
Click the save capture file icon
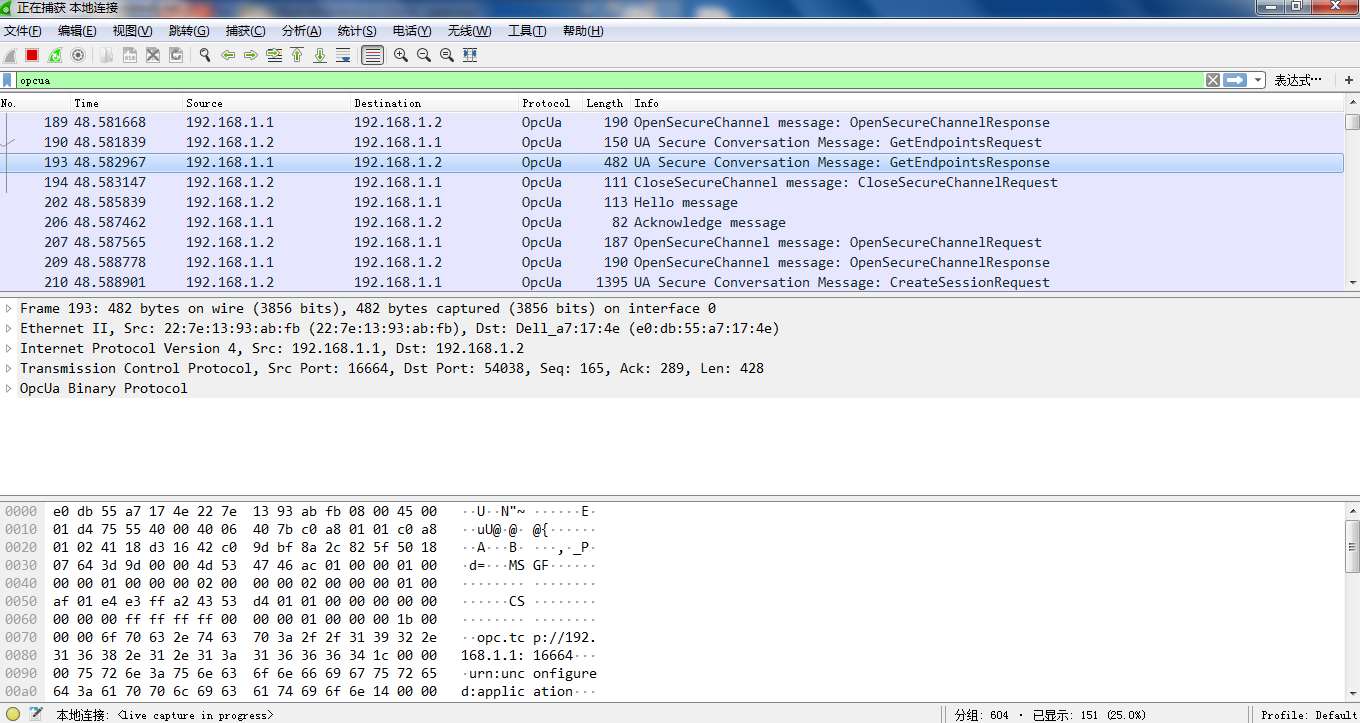pos(130,55)
